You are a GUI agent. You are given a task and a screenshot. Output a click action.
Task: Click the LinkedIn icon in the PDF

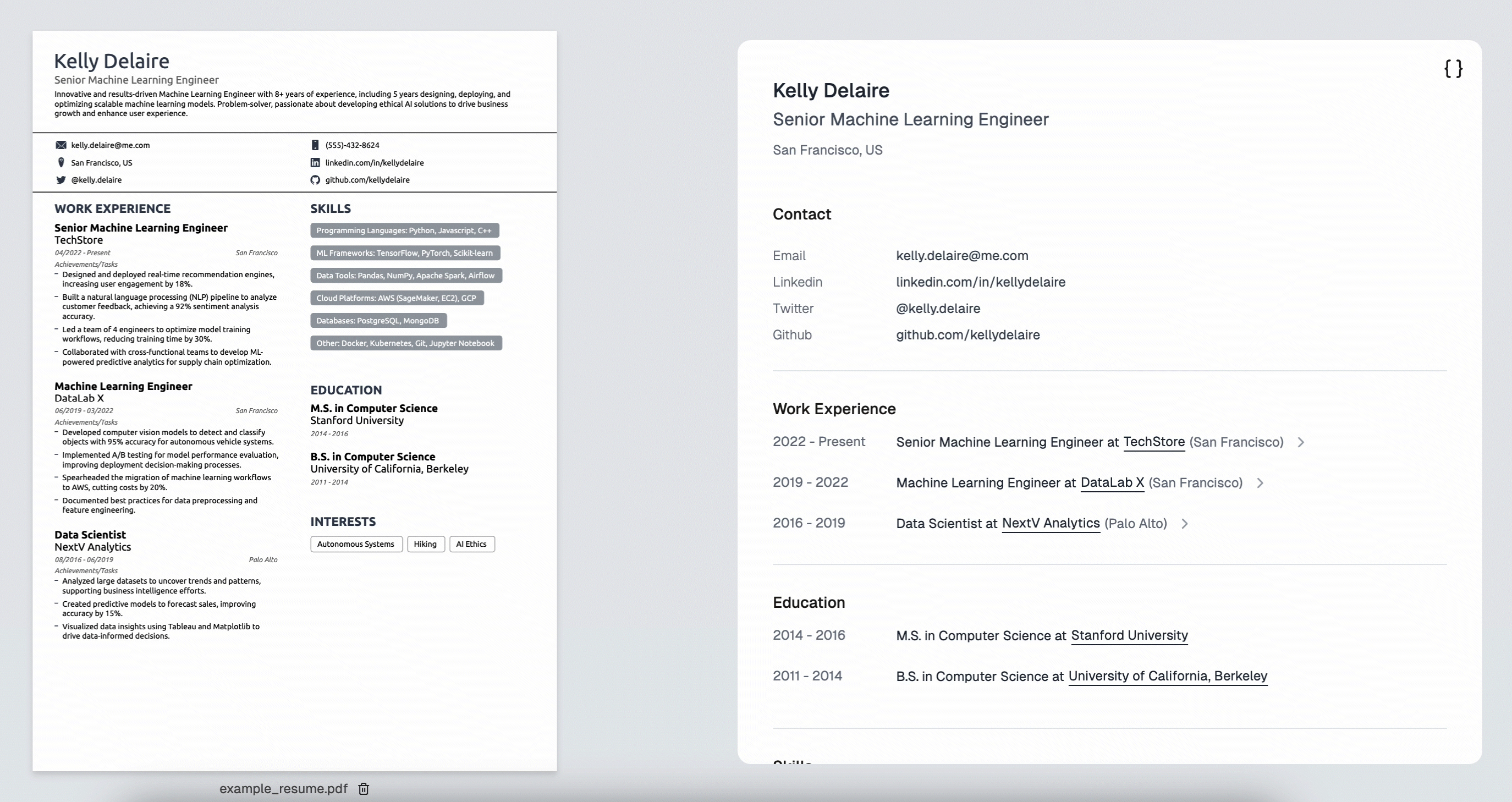pyautogui.click(x=315, y=163)
